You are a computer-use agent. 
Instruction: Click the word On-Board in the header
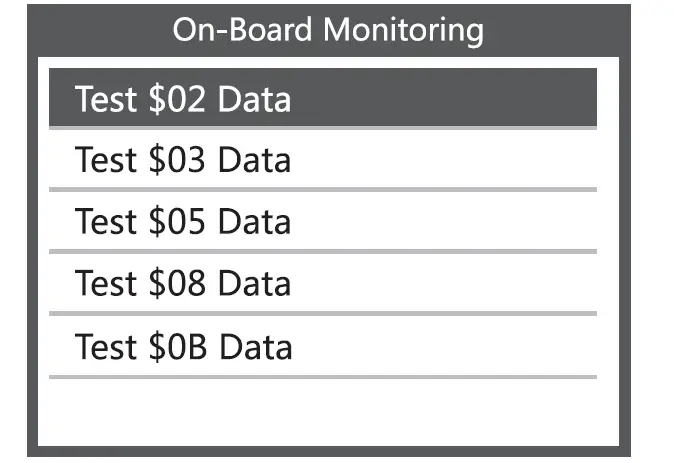coord(244,30)
